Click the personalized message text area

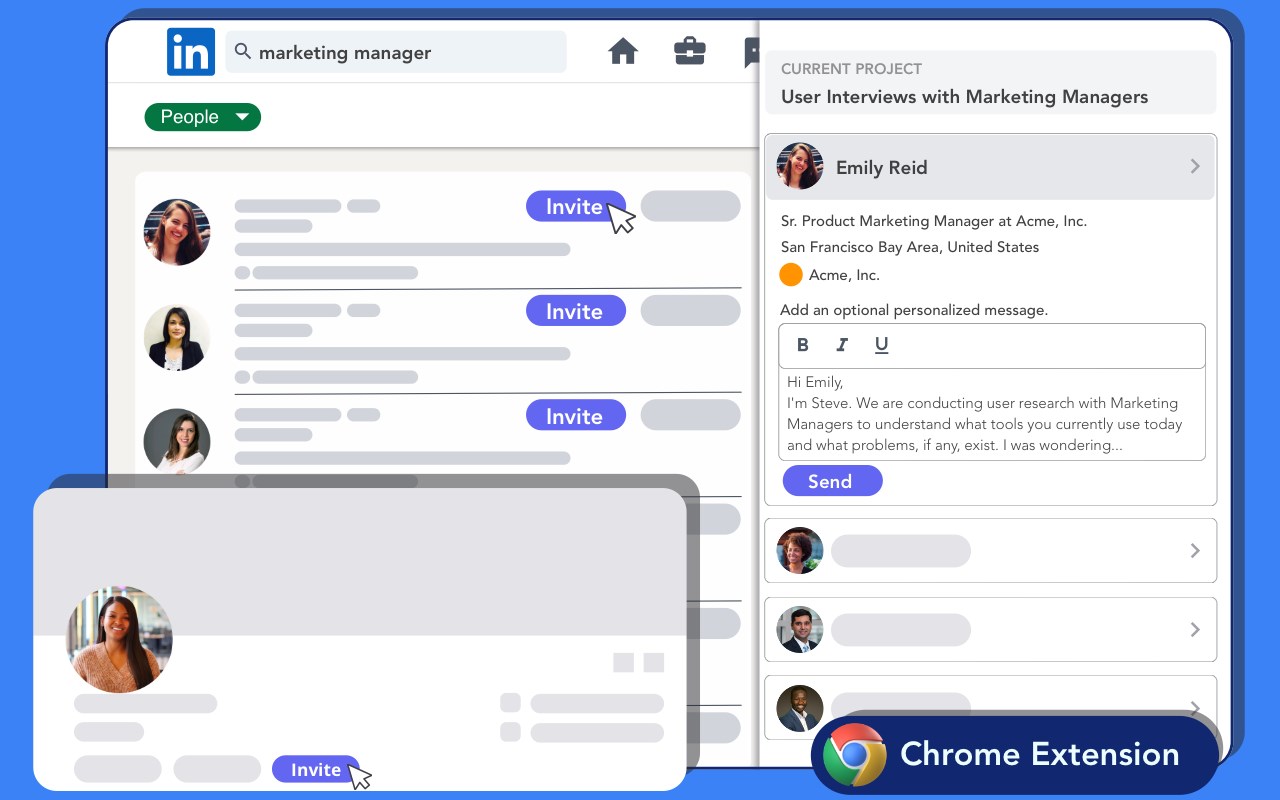[x=992, y=414]
